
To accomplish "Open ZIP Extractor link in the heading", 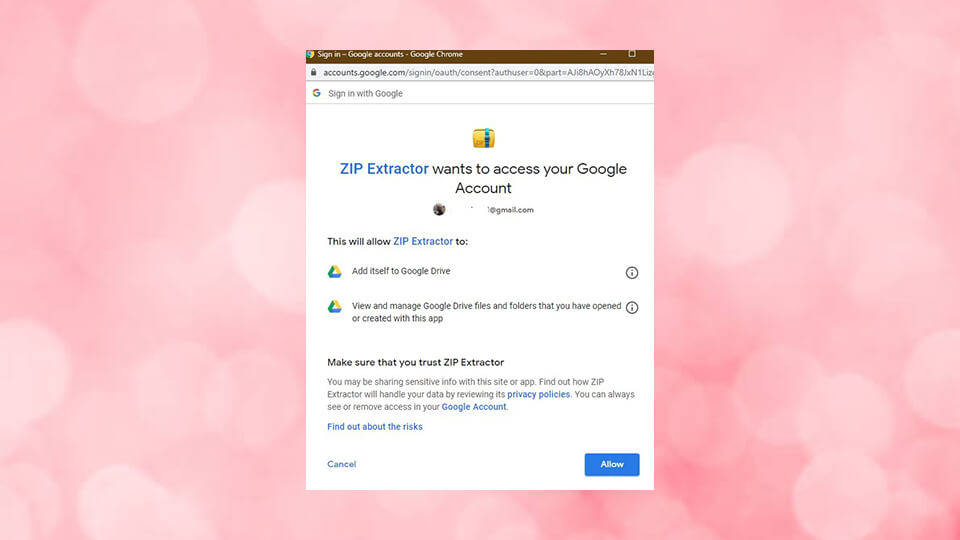I will tap(384, 169).
